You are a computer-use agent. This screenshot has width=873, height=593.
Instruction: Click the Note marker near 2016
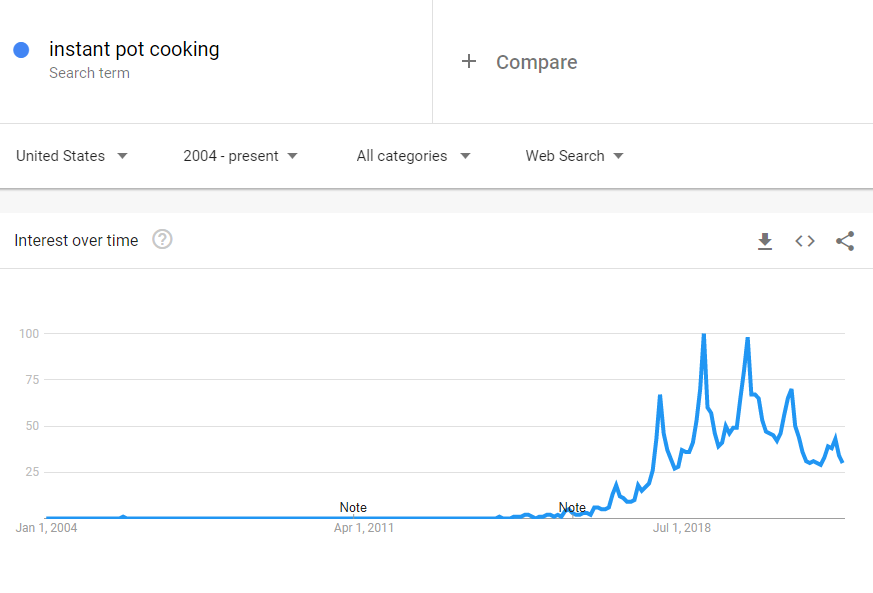[x=572, y=507]
